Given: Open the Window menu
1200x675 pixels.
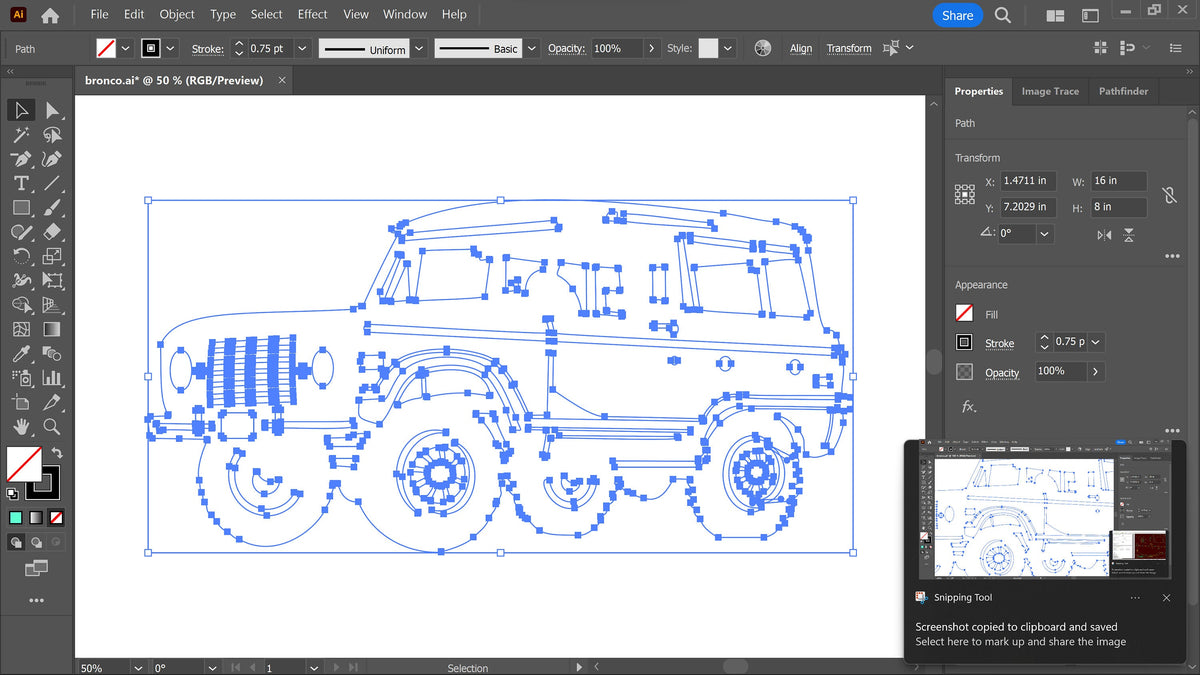Looking at the screenshot, I should pyautogui.click(x=405, y=14).
